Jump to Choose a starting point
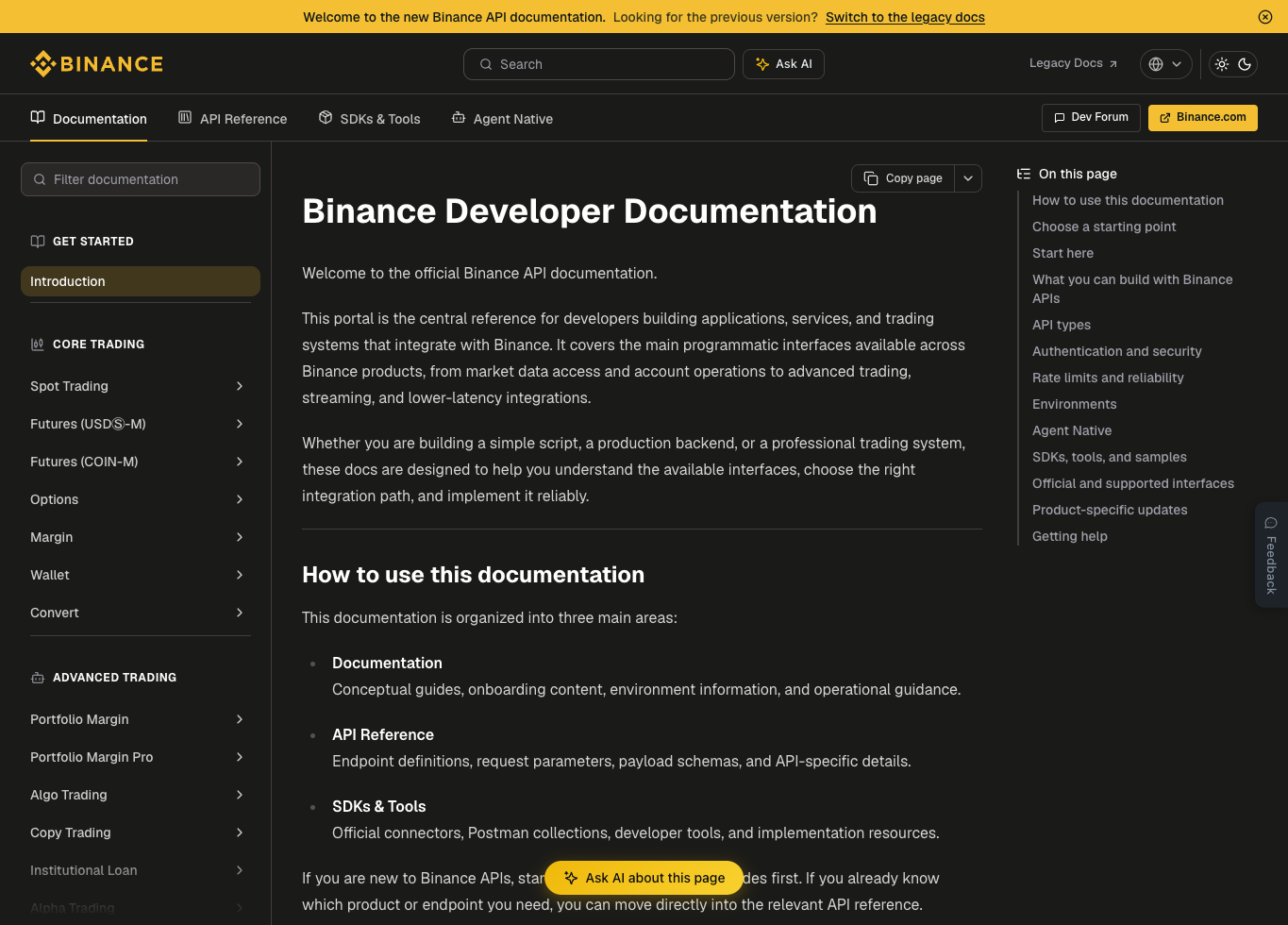Screen dimensions: 1288x925 tap(1104, 227)
